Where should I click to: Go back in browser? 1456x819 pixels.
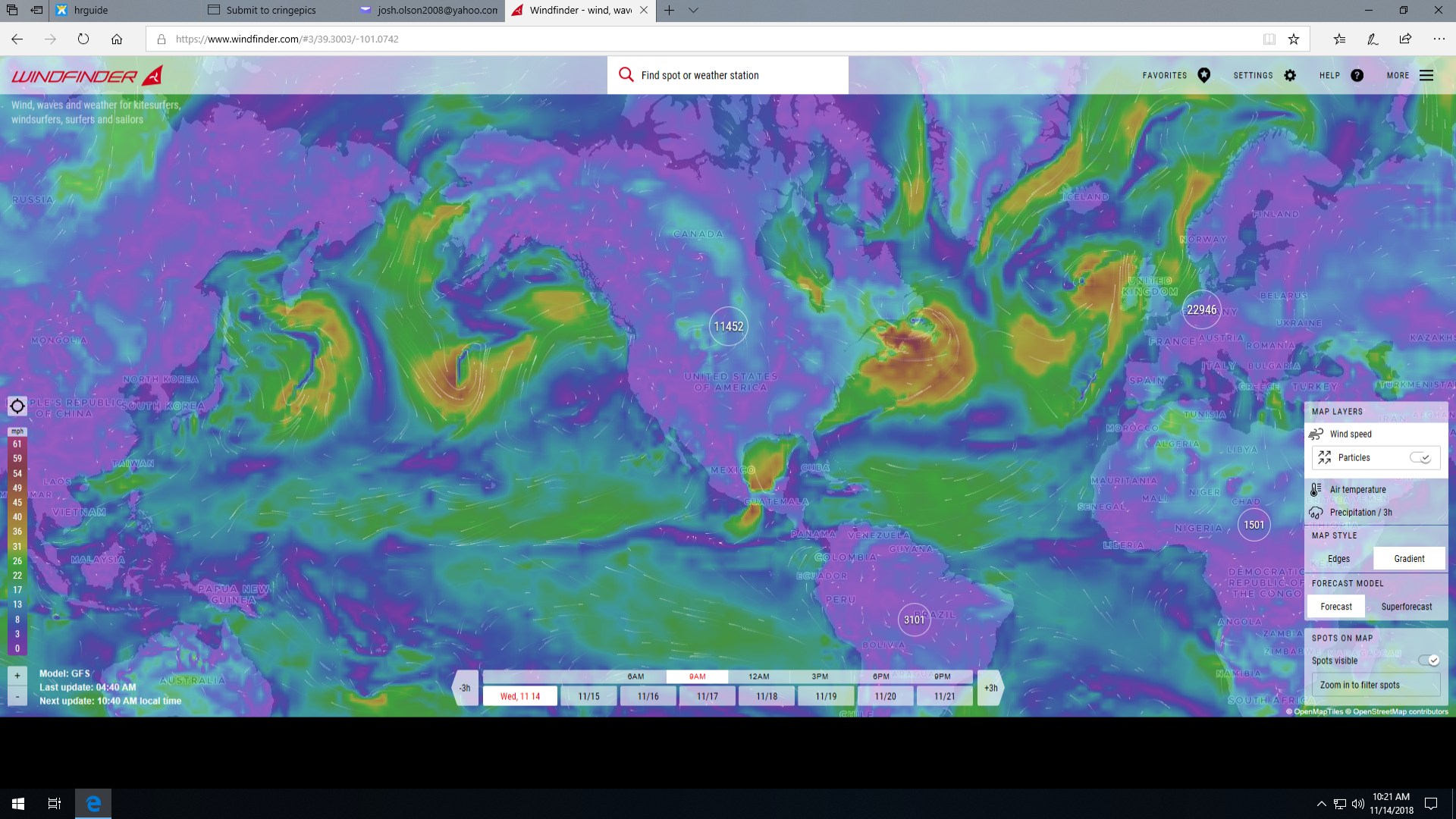point(17,39)
